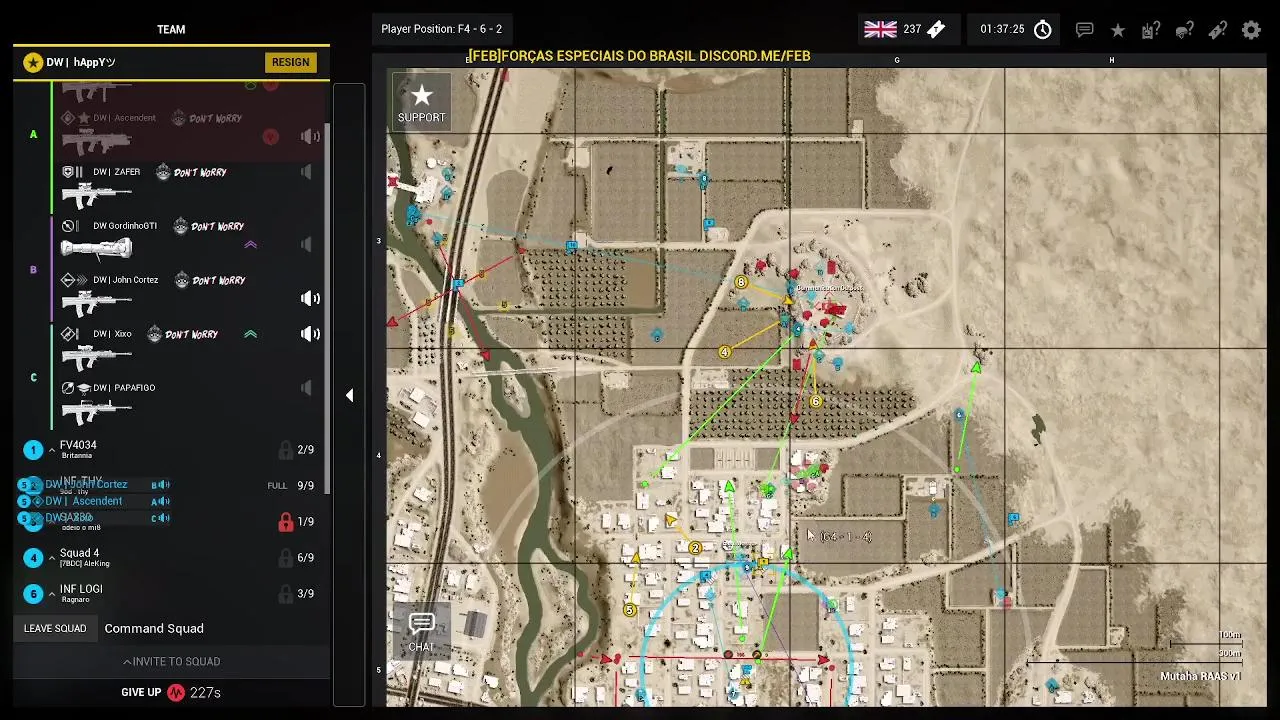
Task: Click the green arrow marker near northeast road
Action: point(975,368)
